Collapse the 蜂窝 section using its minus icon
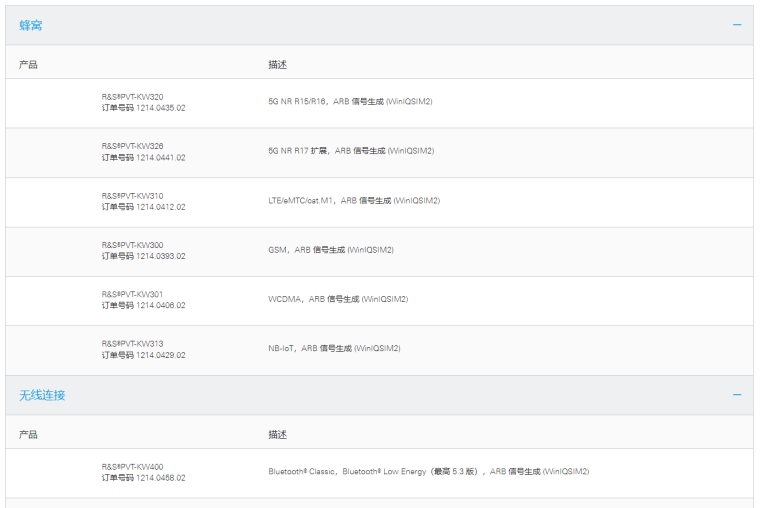The image size is (760, 508). [737, 25]
